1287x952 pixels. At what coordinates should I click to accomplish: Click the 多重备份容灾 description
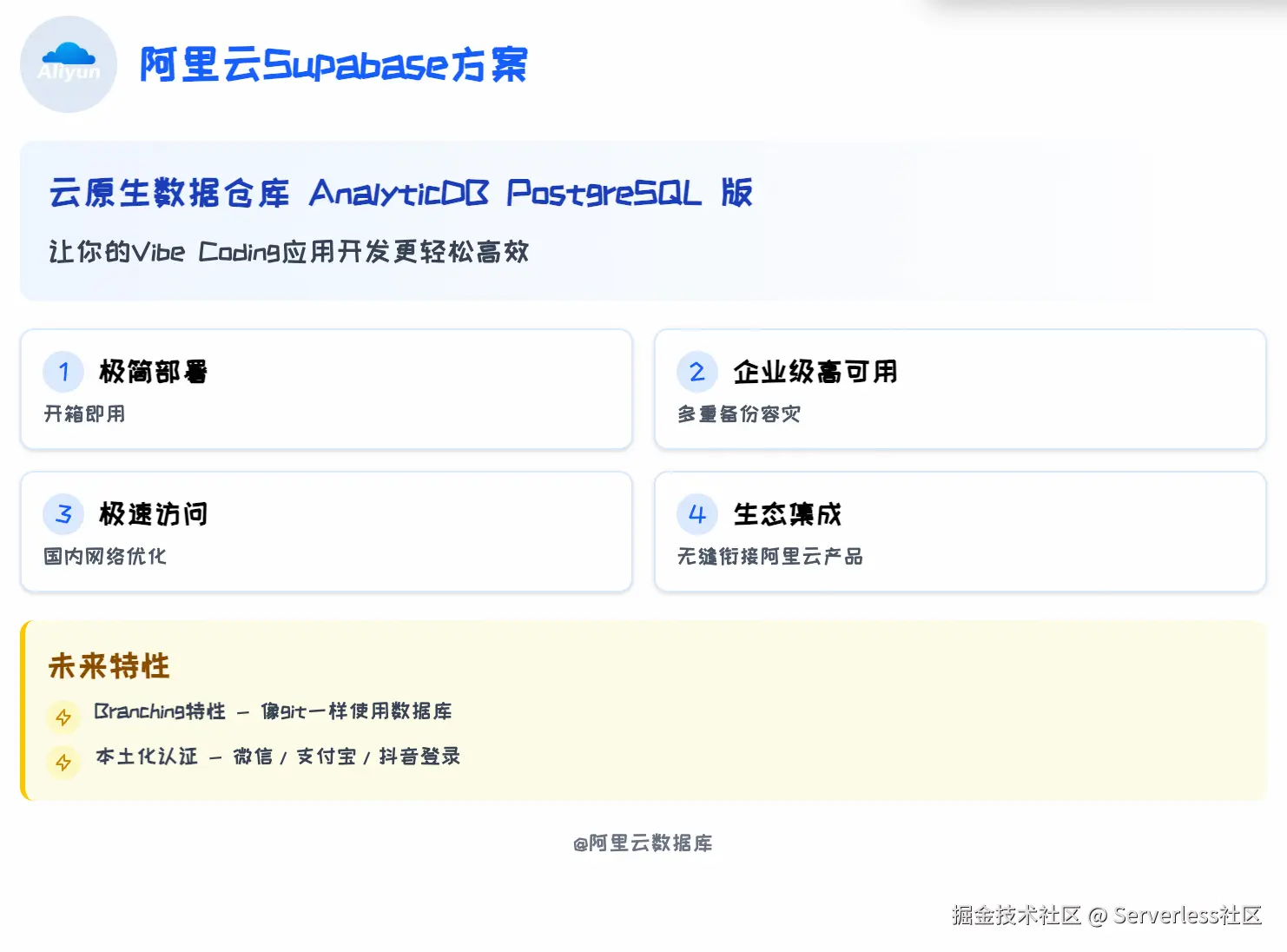739,414
